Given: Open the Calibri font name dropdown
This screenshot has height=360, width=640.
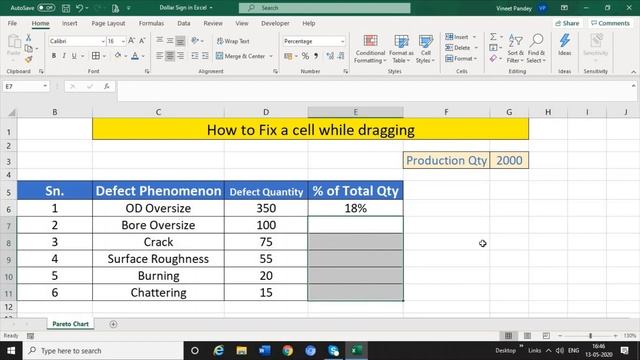Looking at the screenshot, I should 103,41.
